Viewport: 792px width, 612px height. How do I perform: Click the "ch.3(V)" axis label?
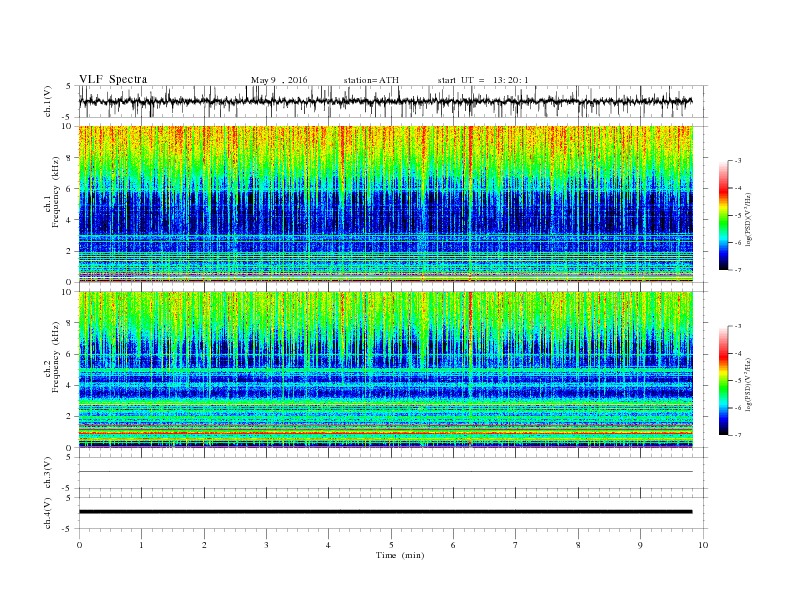click(47, 473)
